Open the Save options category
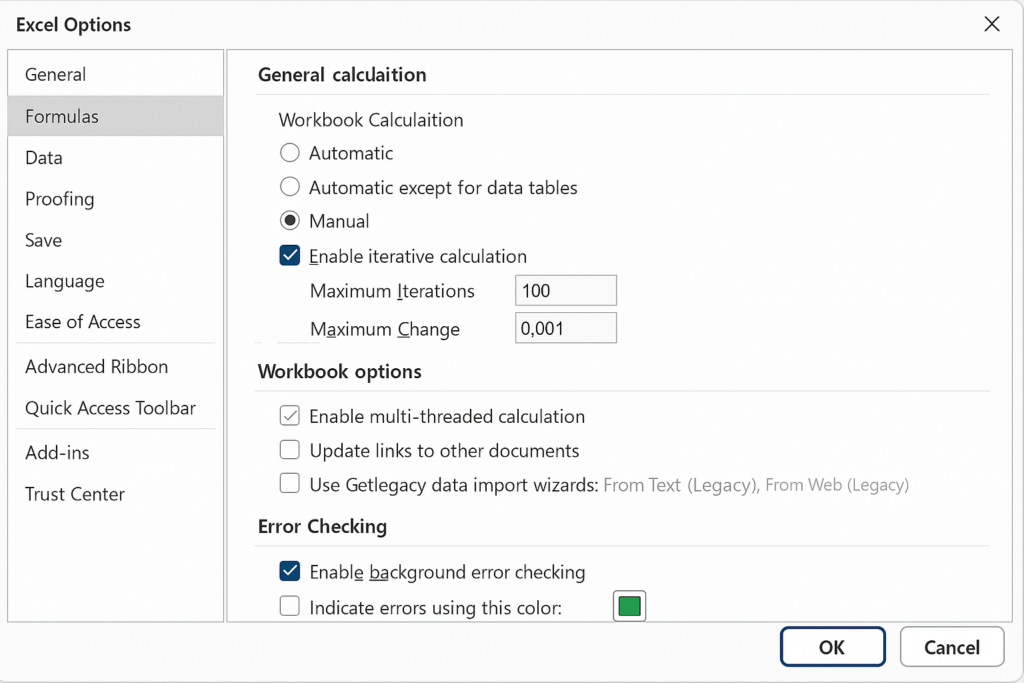The image size is (1024, 683). 44,241
